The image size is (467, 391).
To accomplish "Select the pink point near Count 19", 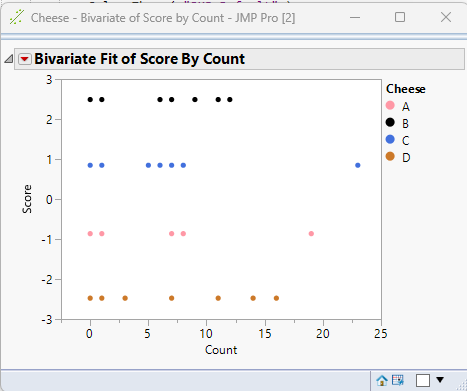I will 311,234.
